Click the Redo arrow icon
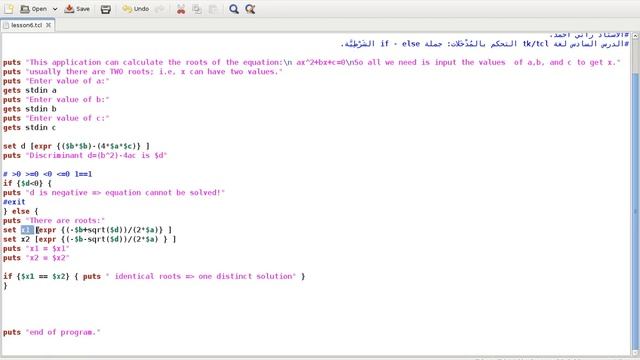 (160, 9)
